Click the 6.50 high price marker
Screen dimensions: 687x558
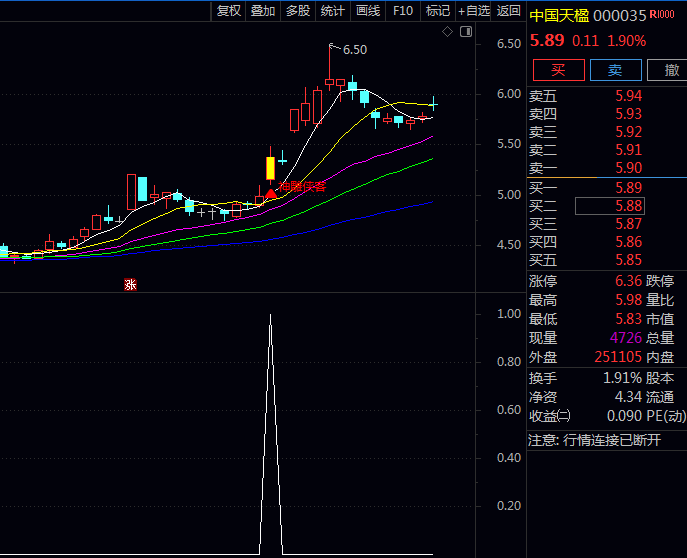pyautogui.click(x=354, y=49)
